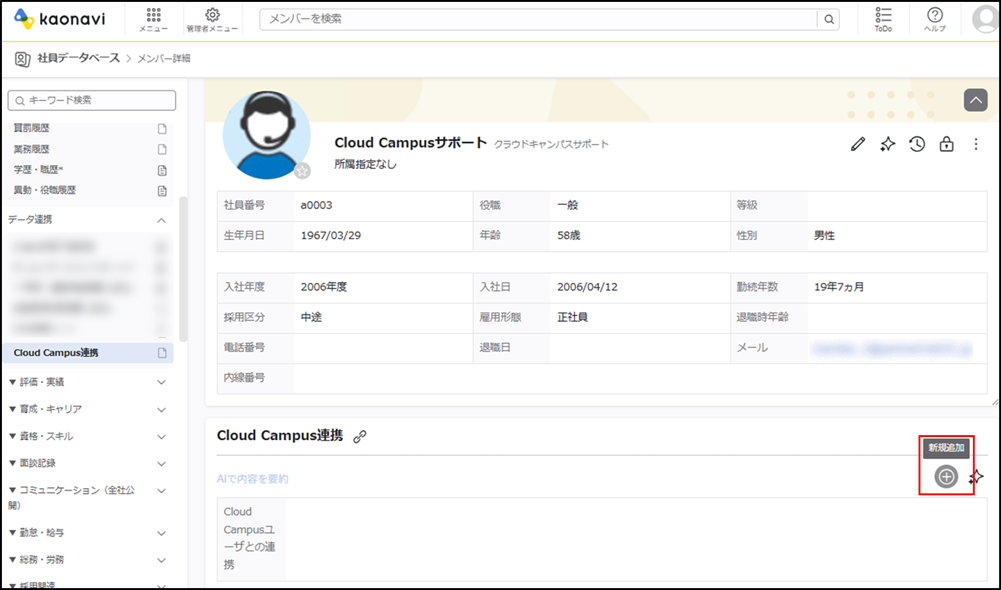Select 賞罰履歴 in the sidebar

click(31, 128)
